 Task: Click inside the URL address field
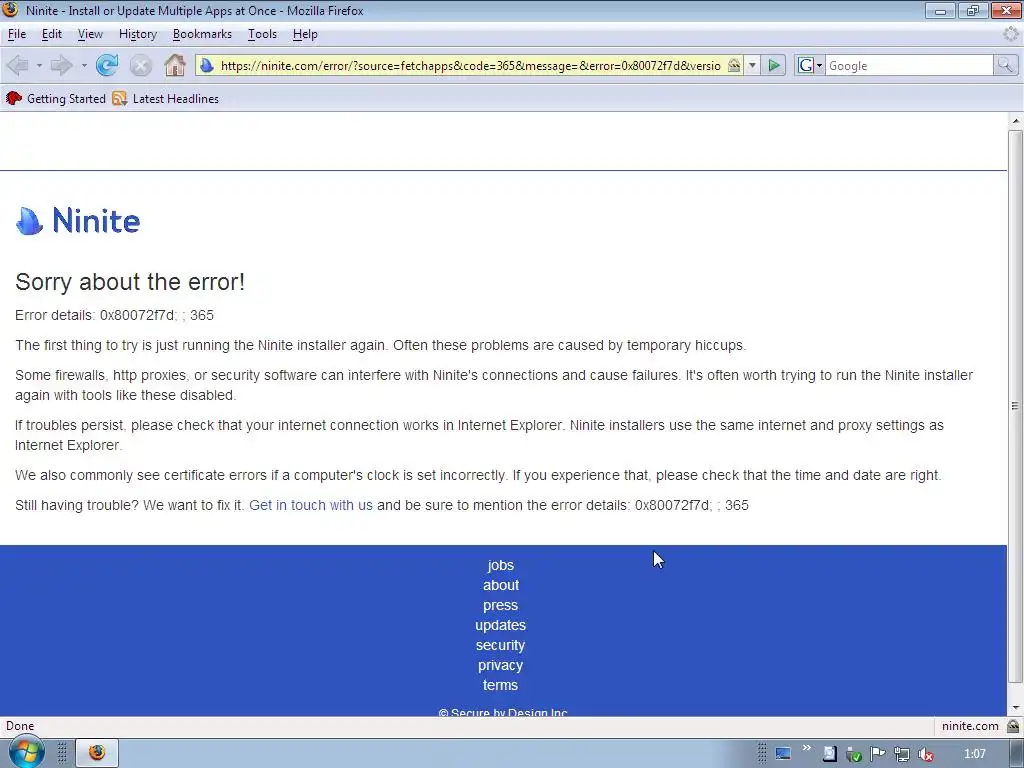(470, 65)
